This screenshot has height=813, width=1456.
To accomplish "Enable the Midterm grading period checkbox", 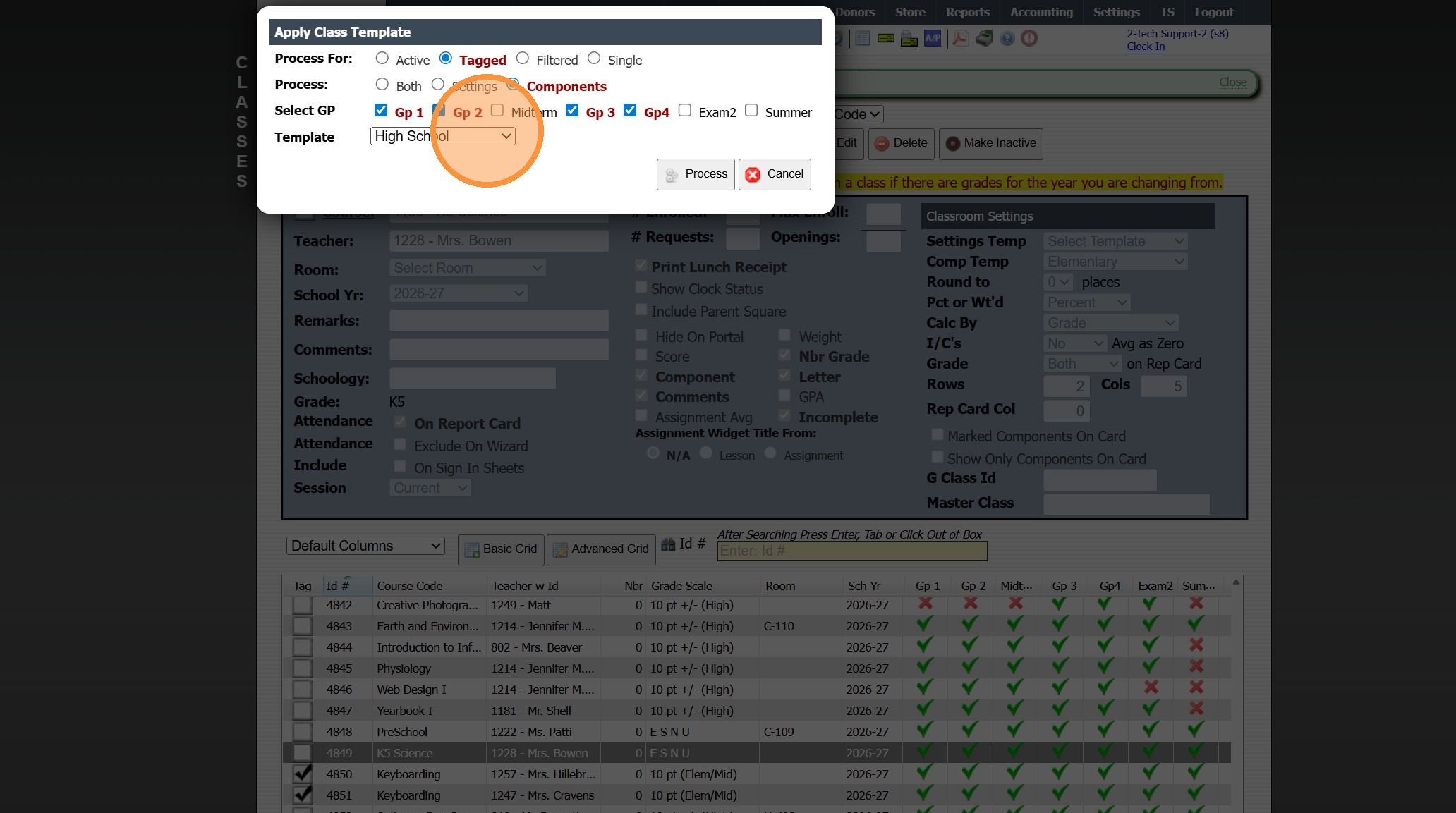I will pos(497,111).
